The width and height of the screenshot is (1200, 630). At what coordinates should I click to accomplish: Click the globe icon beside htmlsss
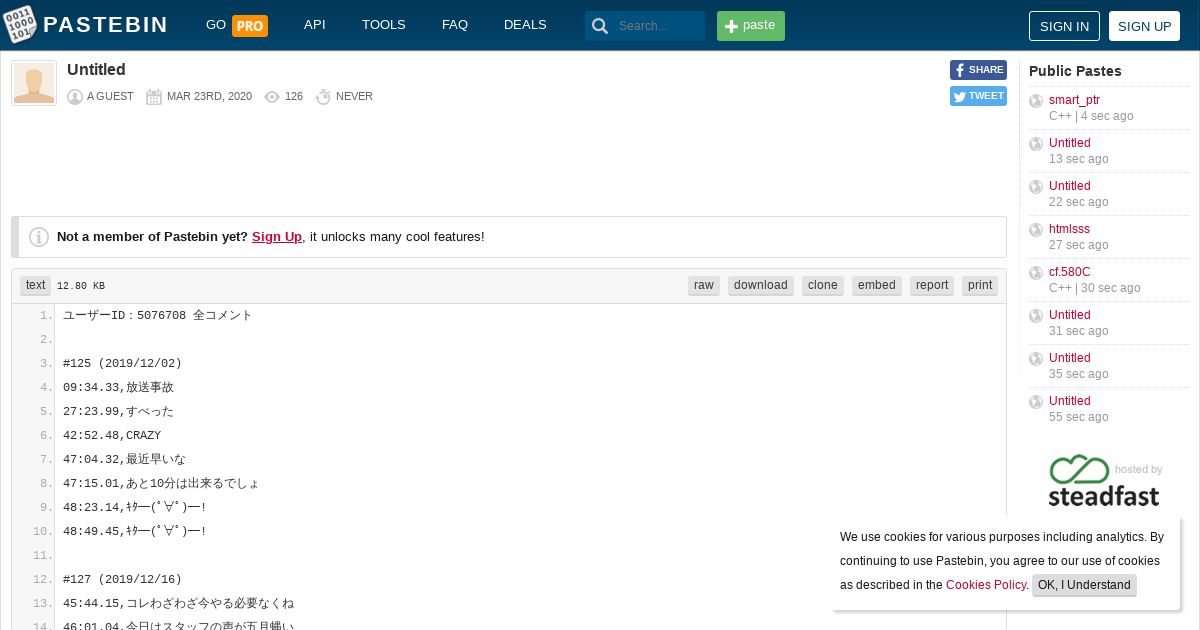[1036, 230]
